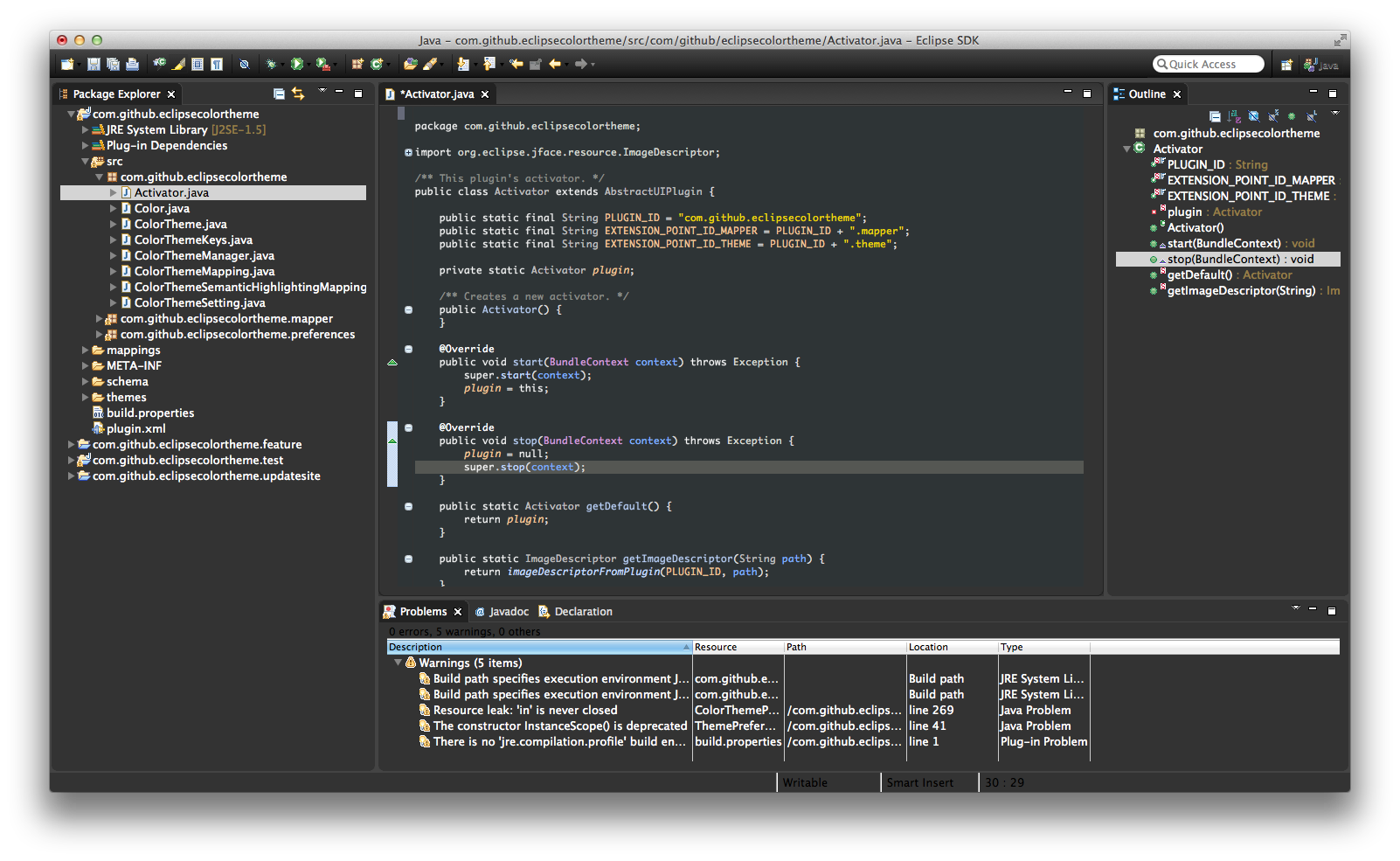Image resolution: width=1400 pixels, height=861 pixels.
Task: Click the Search toolbar icon
Action: 429,64
